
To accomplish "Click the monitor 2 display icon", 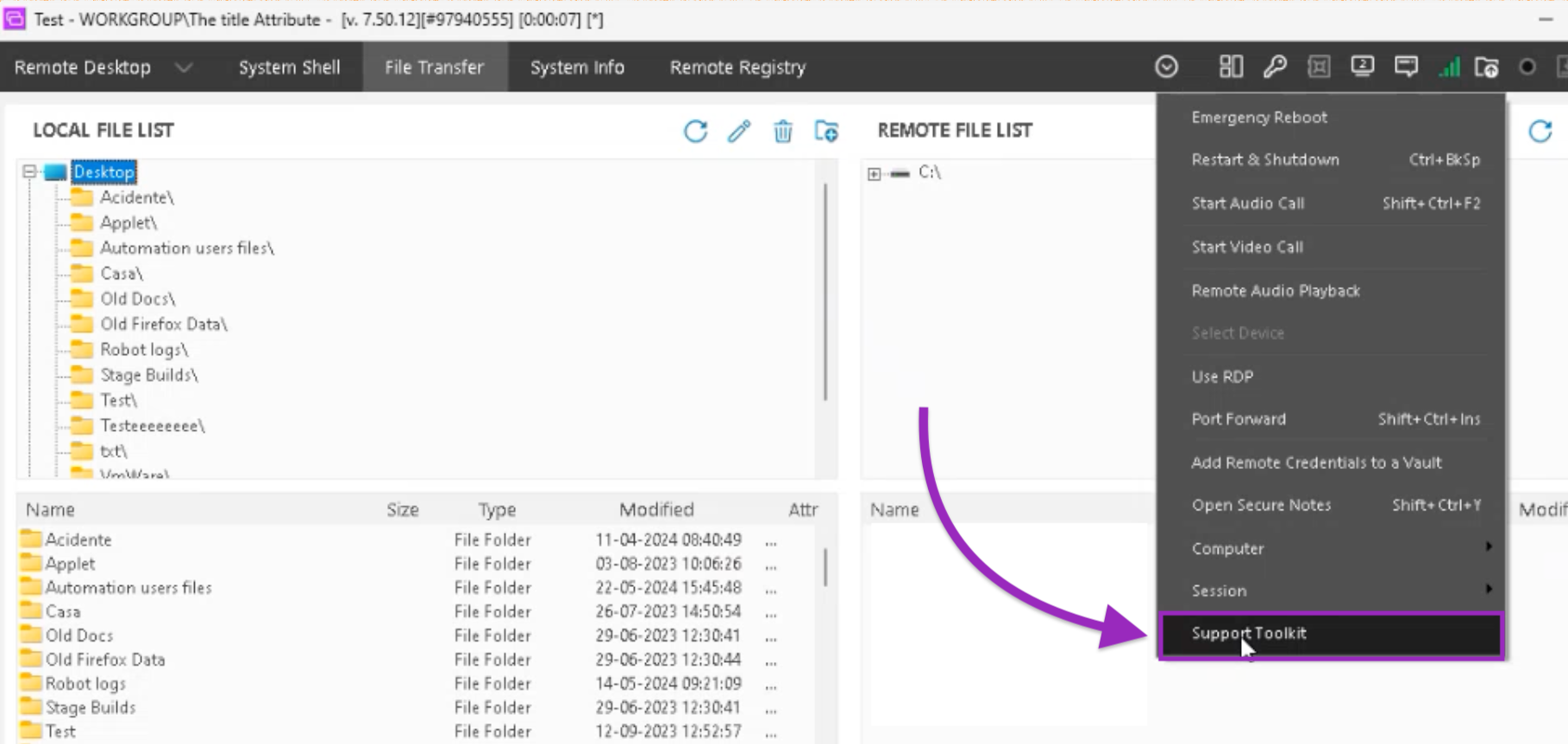I will 1362,66.
